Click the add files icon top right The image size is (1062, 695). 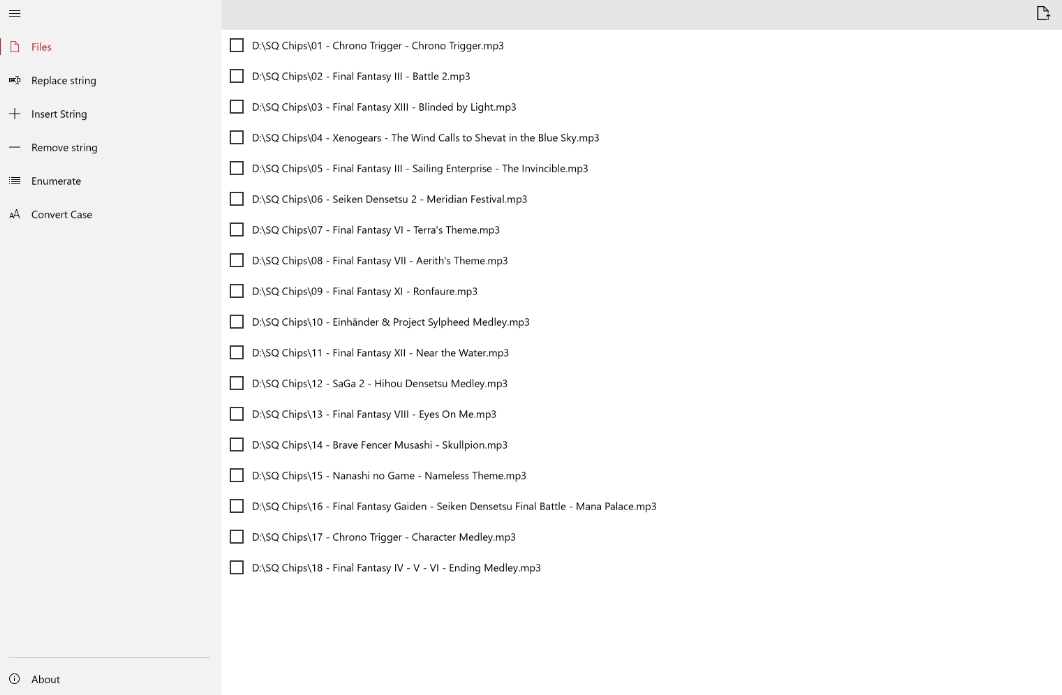[1043, 13]
